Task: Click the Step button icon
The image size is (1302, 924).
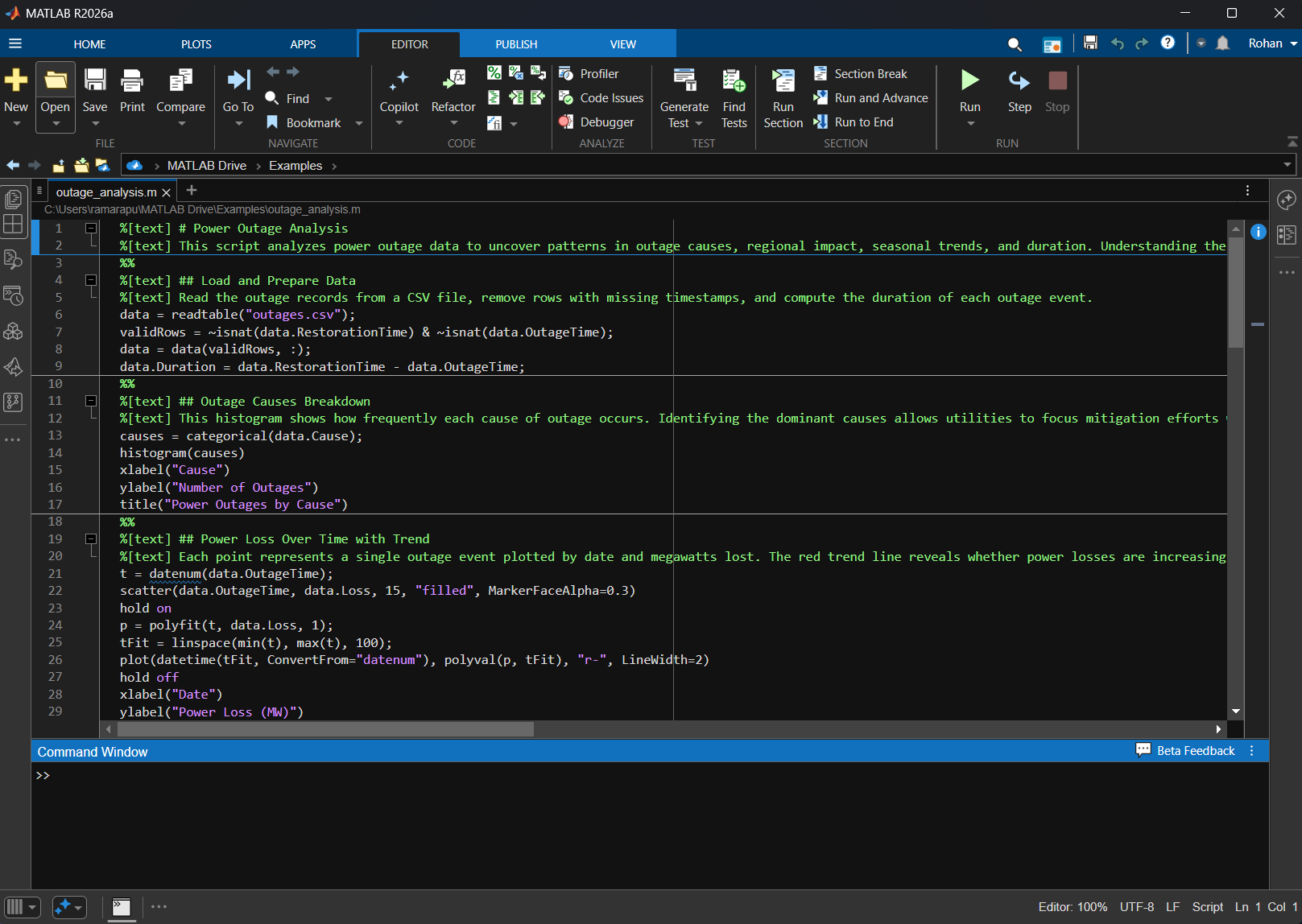Action: point(1019,80)
